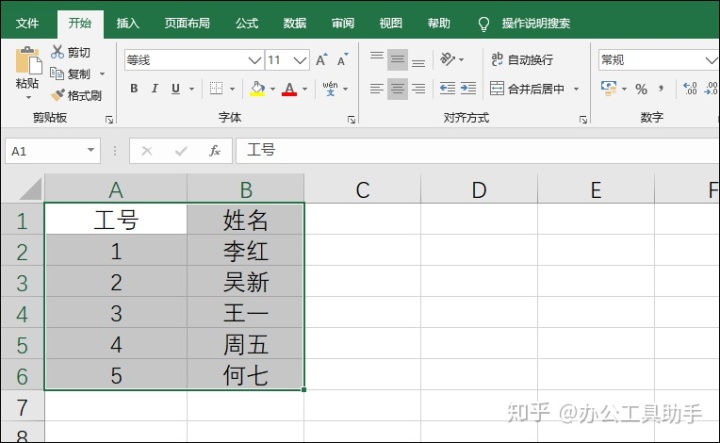Switch to Review (审阅) tab

click(343, 23)
